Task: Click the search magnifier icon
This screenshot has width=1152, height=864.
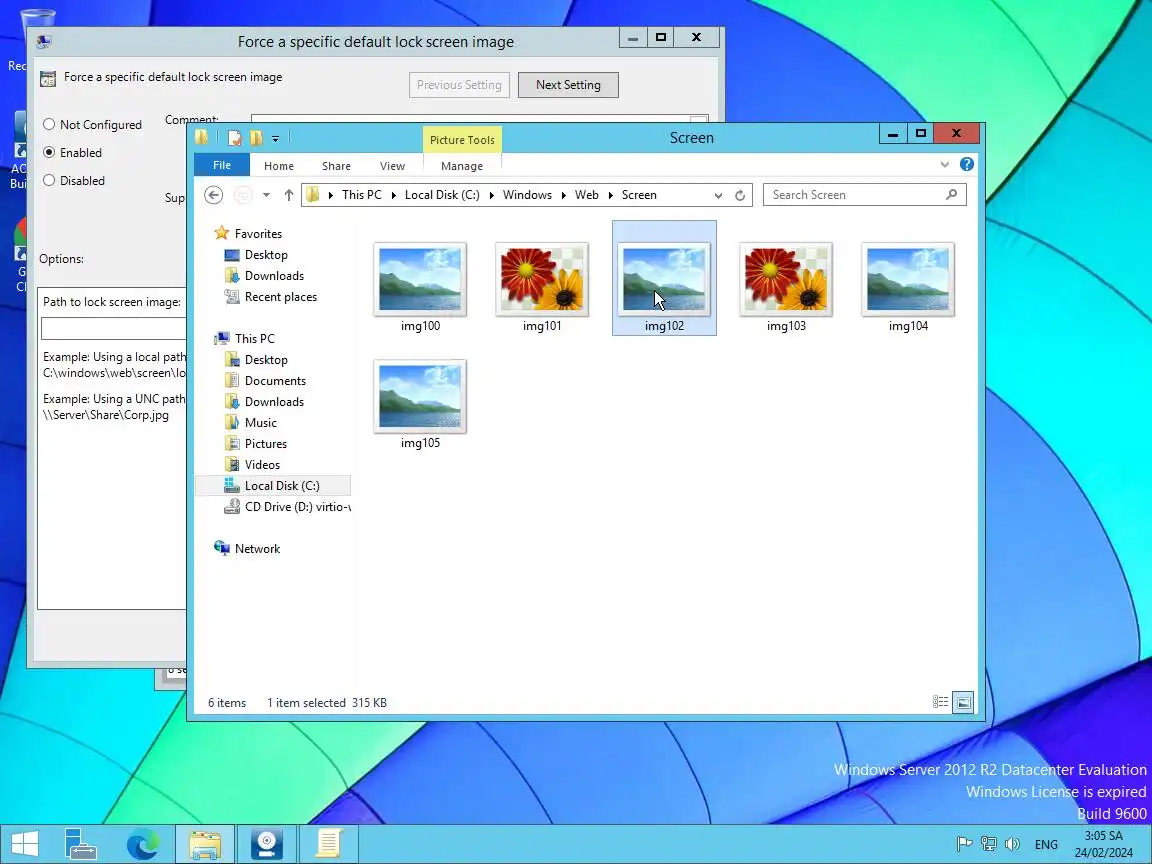Action: point(951,195)
